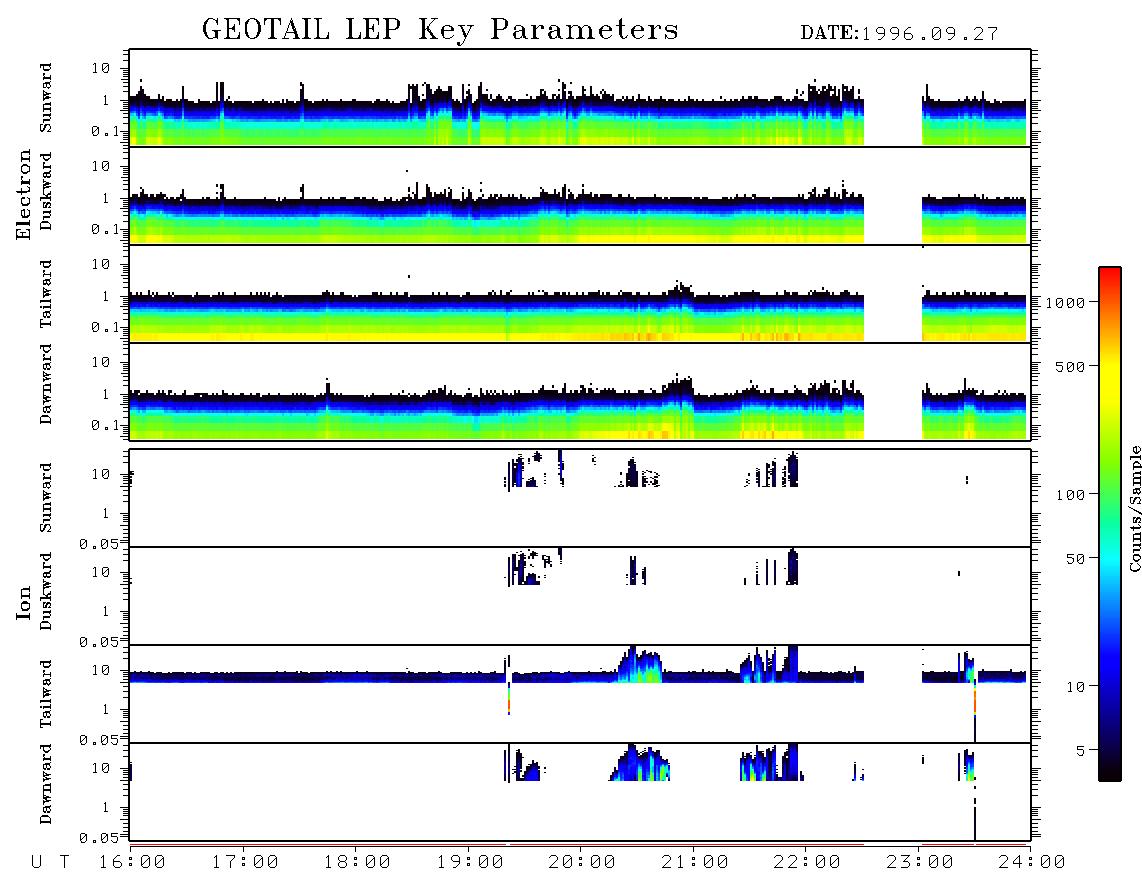Image resolution: width=1142 pixels, height=880 pixels.
Task: Click the 50 colorbar tick value
Action: pos(1076,559)
